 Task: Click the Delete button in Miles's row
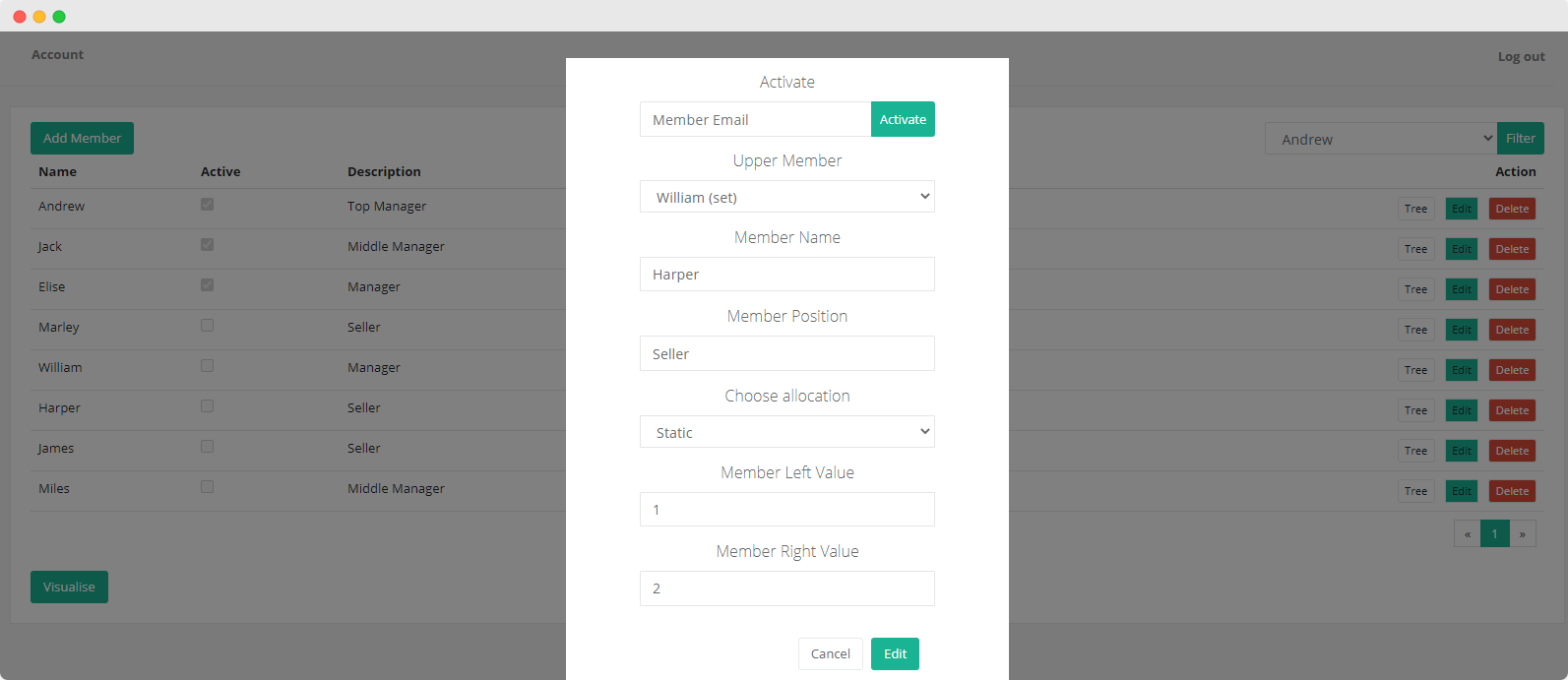click(1512, 491)
